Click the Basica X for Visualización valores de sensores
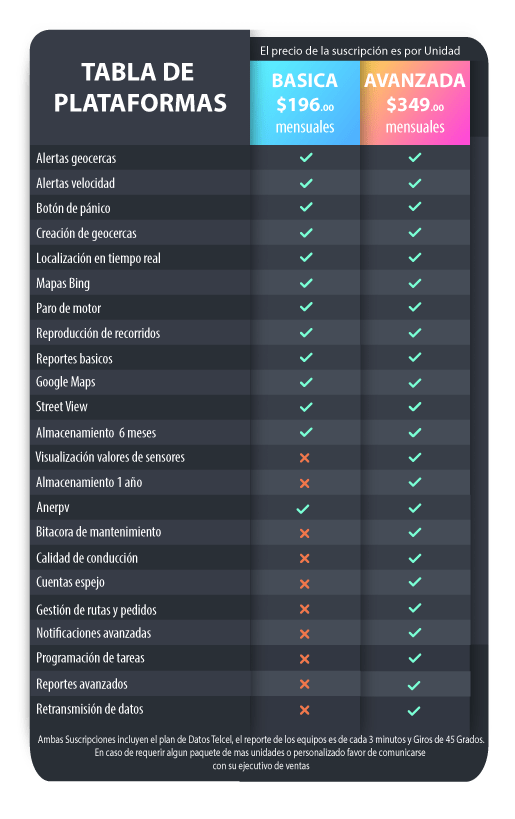 [305, 458]
